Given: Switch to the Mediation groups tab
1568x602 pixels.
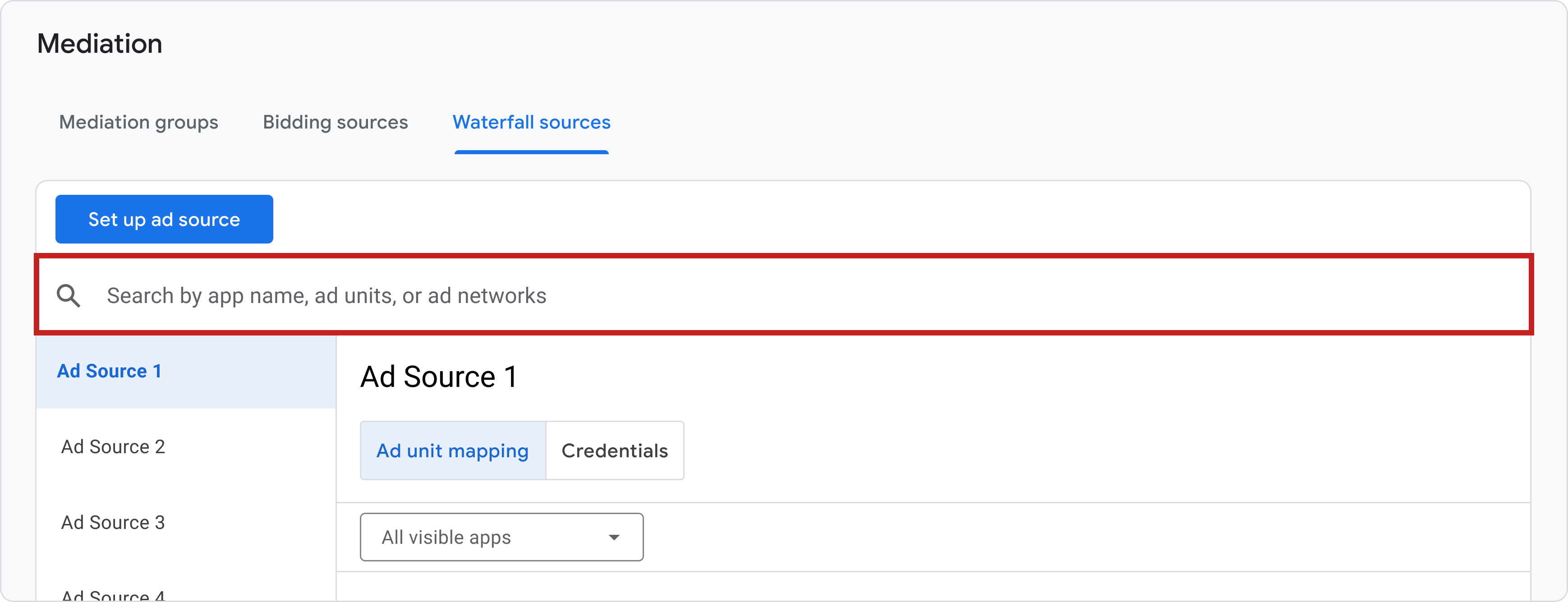Looking at the screenshot, I should click(138, 122).
